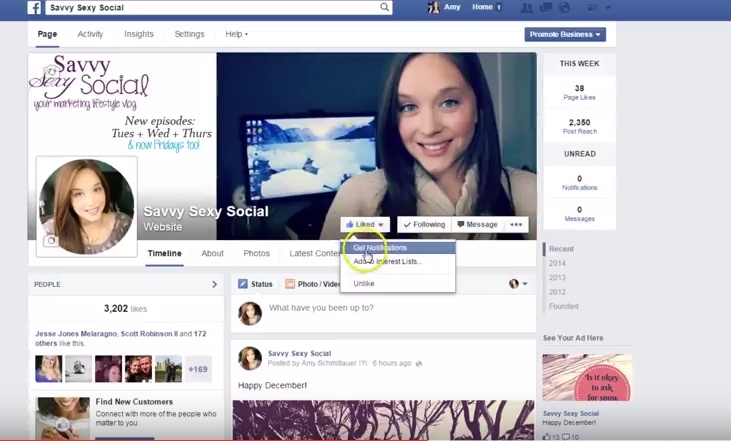Click the globe audience icon on post
Viewport: 731px width, 441px height.
pyautogui.click(x=419, y=364)
